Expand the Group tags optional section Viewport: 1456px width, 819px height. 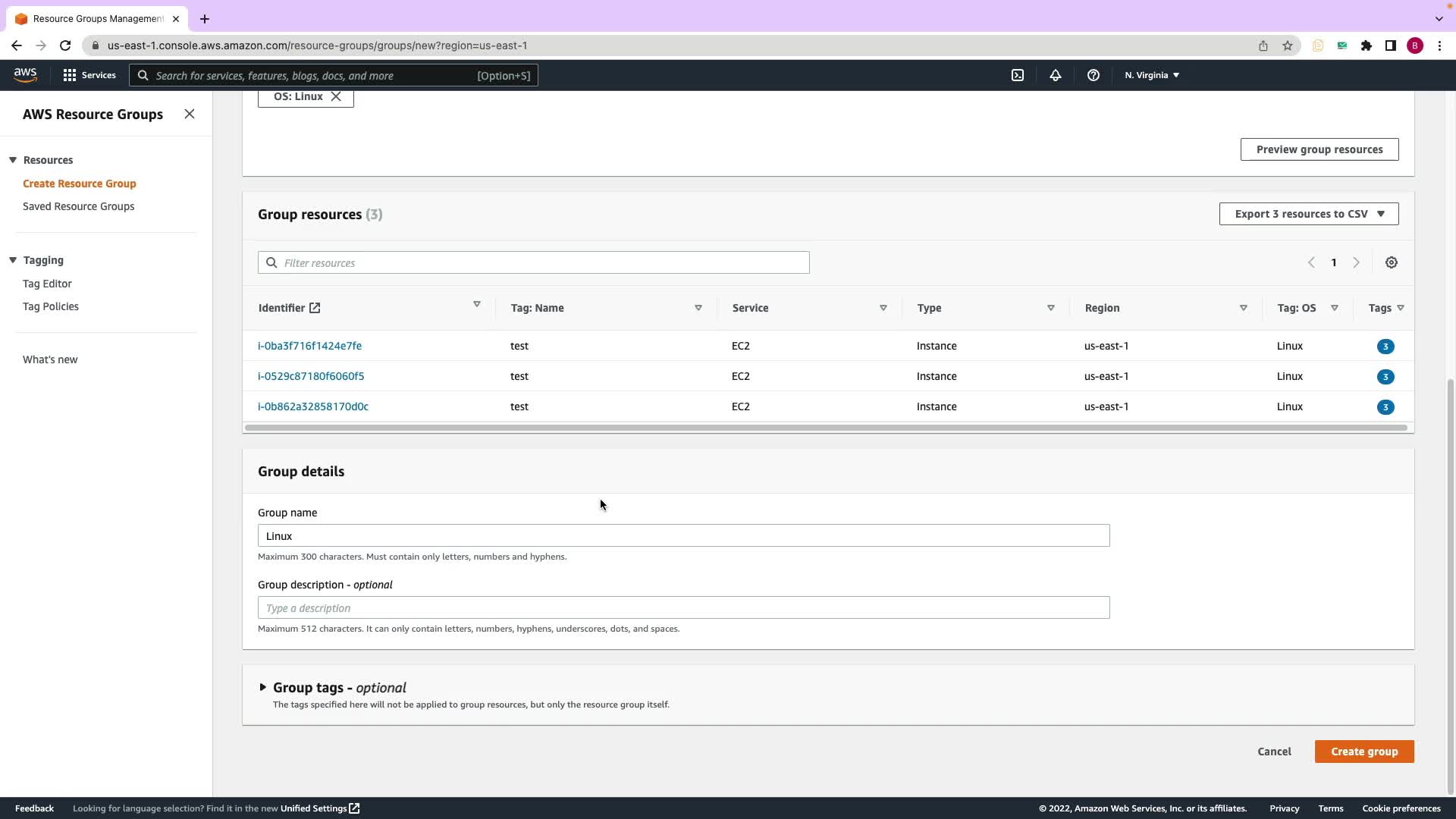263,688
